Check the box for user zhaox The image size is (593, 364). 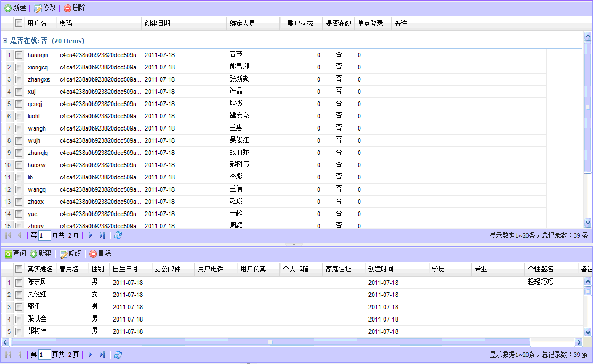coord(19,201)
